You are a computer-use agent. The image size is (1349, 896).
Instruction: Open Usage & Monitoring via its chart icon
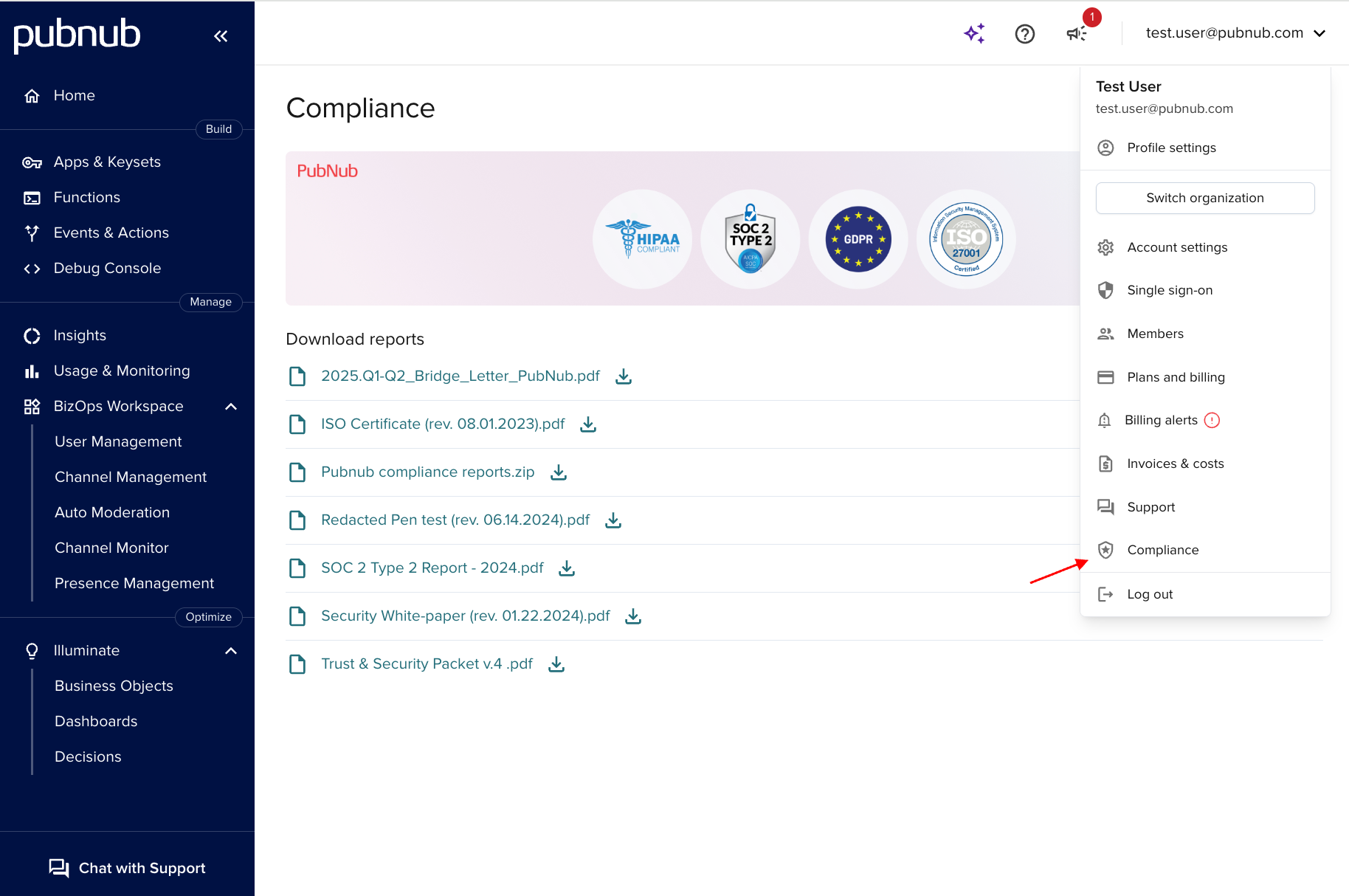32,370
